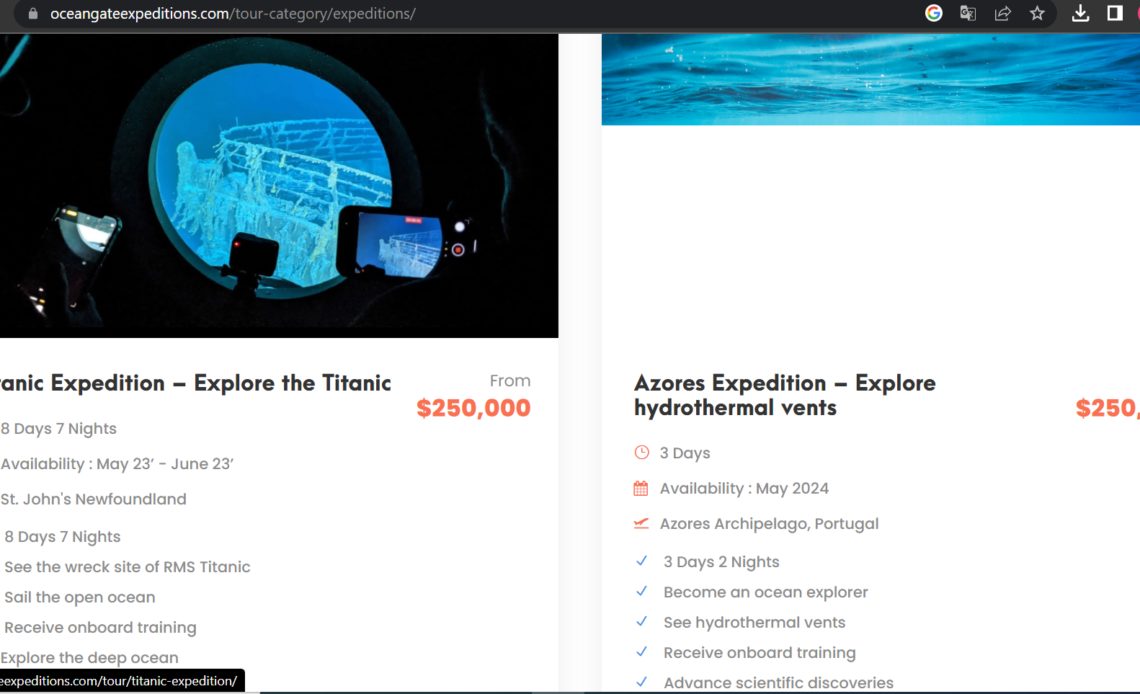
Task: Click checkmark next to 3 Days 2 Nights
Action: [641, 561]
